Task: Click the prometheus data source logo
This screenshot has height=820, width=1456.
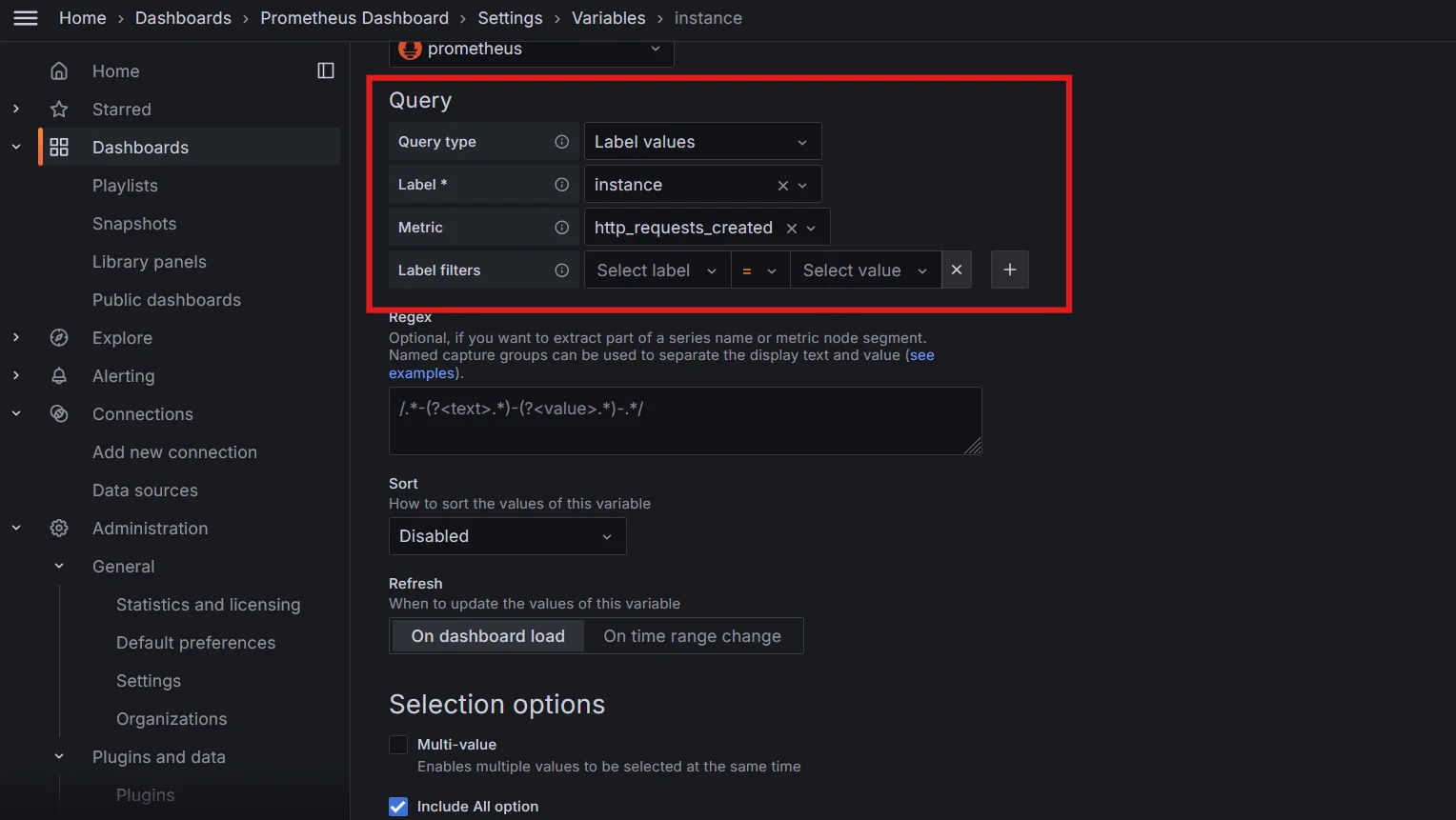Action: pyautogui.click(x=410, y=49)
